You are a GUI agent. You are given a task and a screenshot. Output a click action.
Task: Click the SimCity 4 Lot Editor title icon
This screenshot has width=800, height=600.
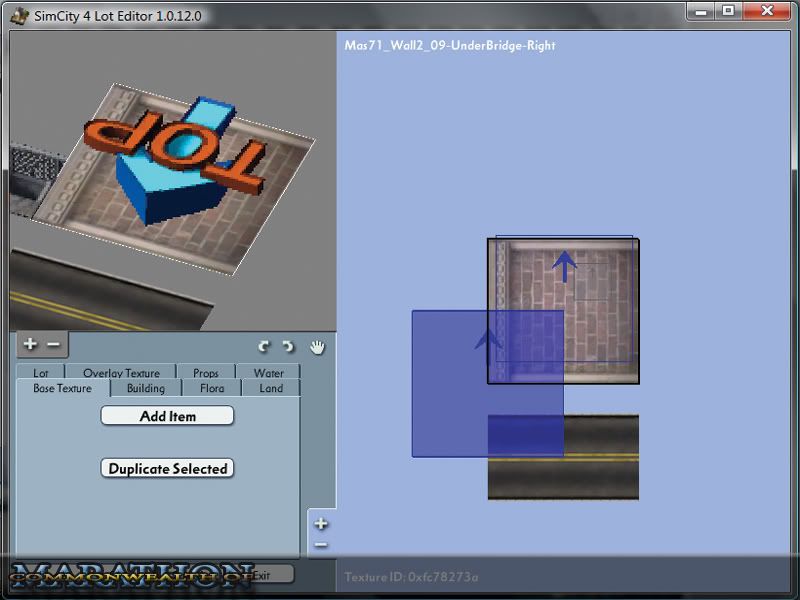coord(19,15)
